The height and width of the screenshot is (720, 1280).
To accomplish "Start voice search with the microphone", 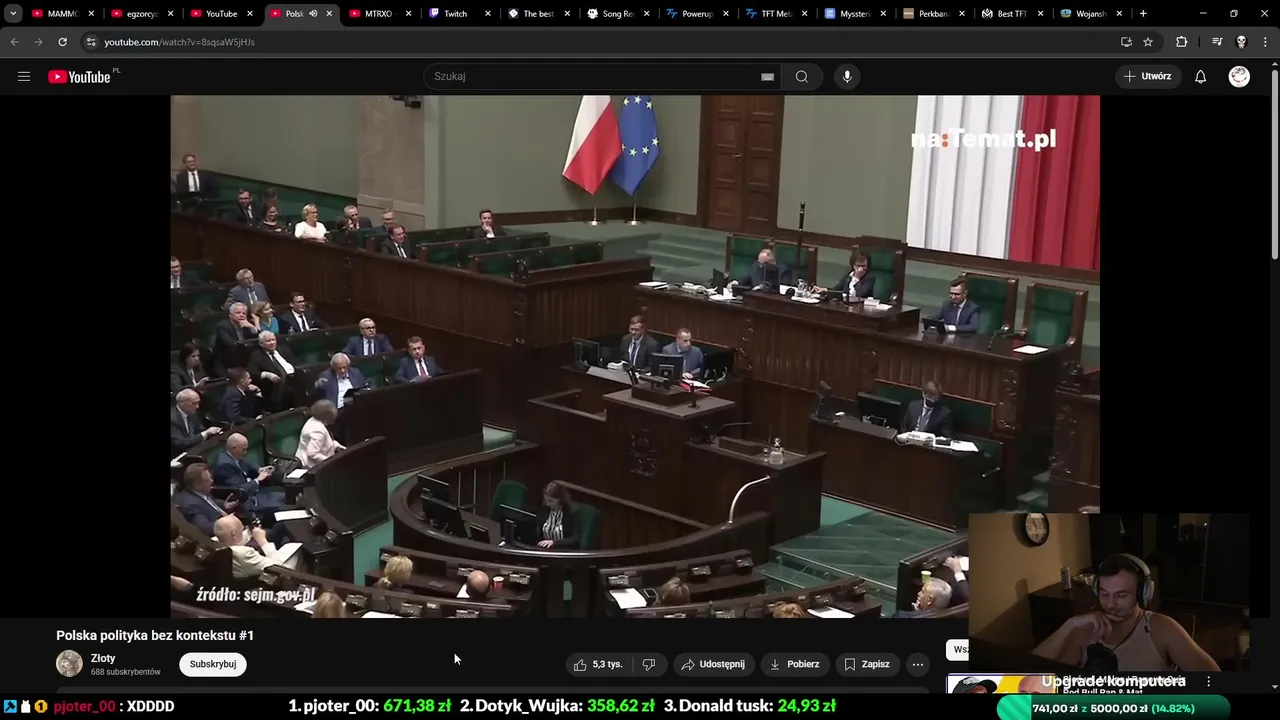I will [x=847, y=77].
